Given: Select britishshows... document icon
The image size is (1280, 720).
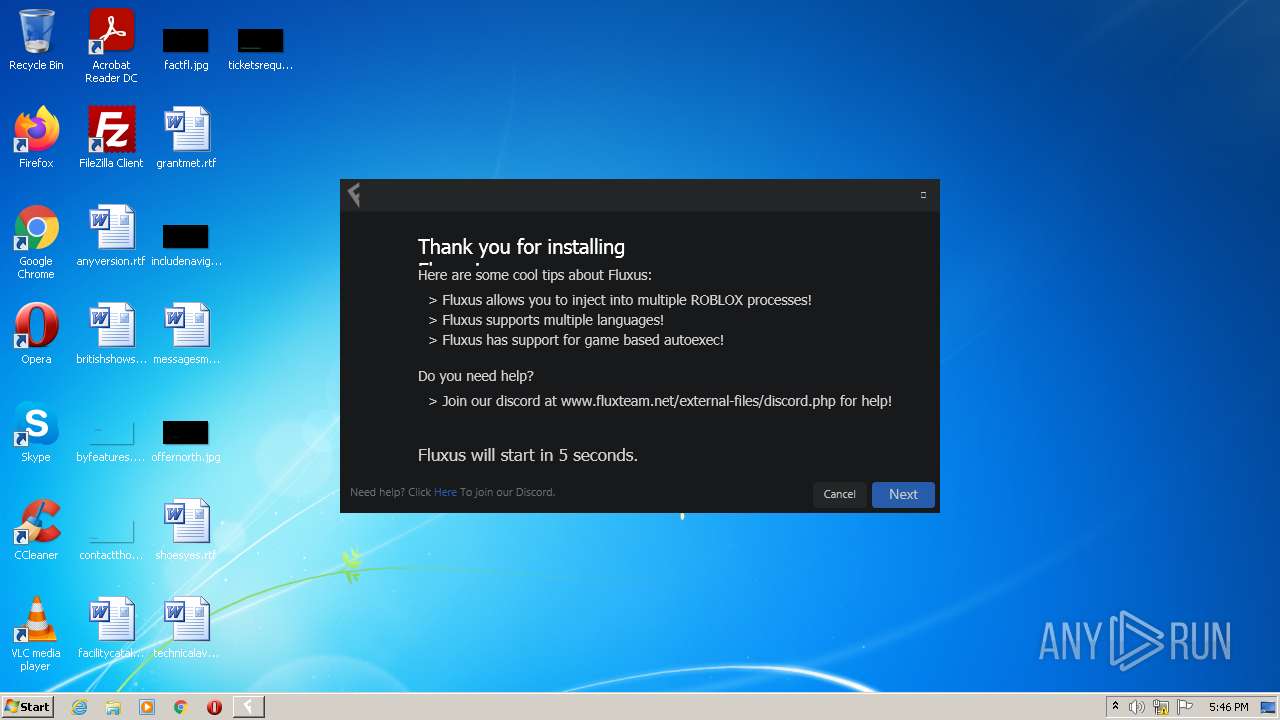Looking at the screenshot, I should pyautogui.click(x=111, y=334).
